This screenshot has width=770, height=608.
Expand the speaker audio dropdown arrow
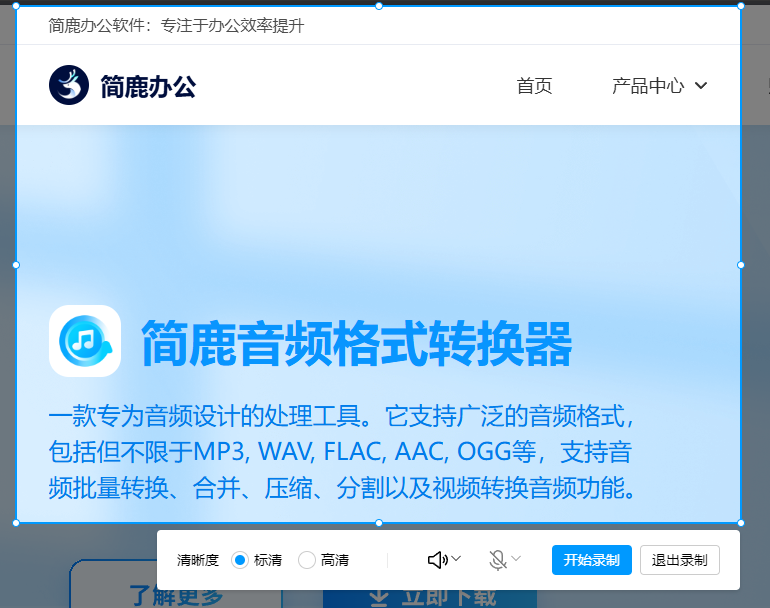point(456,558)
